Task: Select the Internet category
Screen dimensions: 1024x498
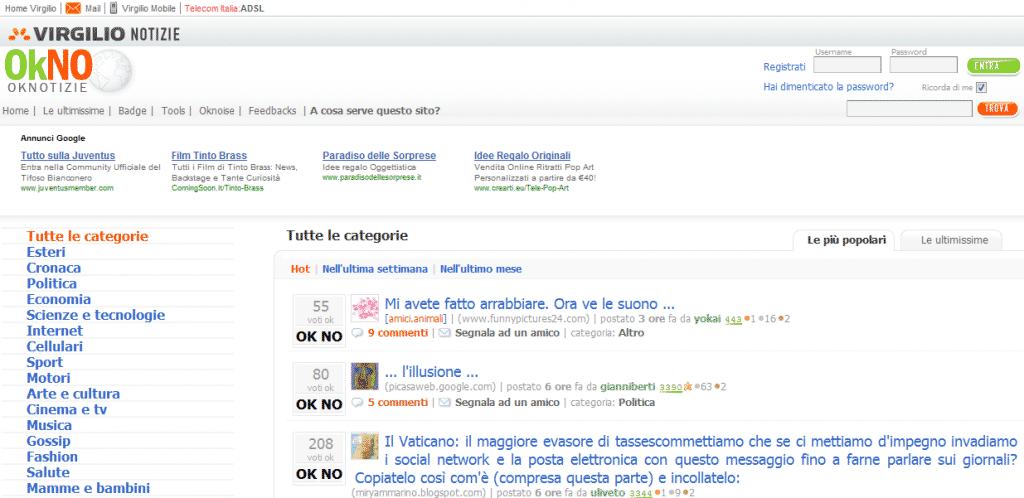Action: click(55, 330)
